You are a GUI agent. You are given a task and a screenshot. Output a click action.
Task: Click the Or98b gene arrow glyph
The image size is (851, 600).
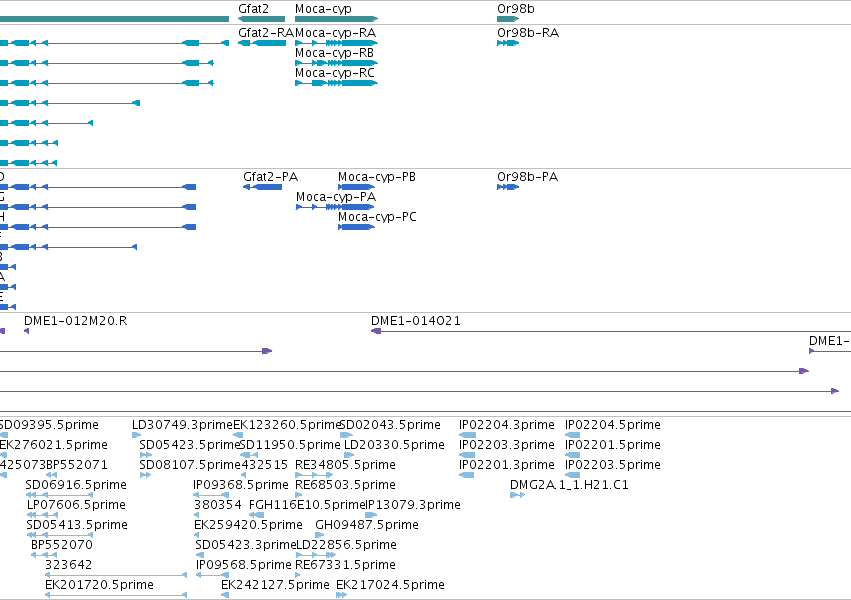(508, 19)
